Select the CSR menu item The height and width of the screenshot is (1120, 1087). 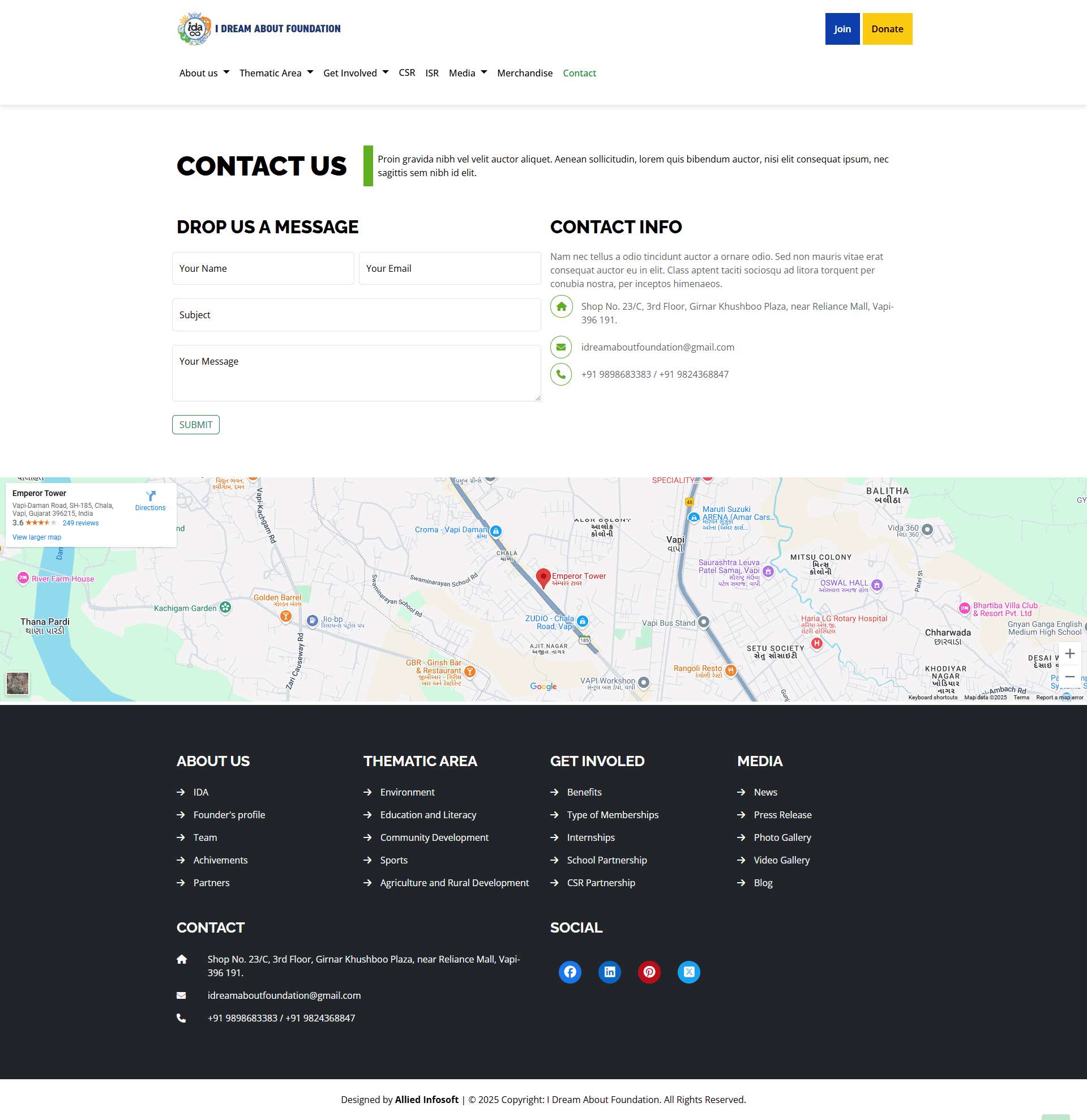[406, 73]
